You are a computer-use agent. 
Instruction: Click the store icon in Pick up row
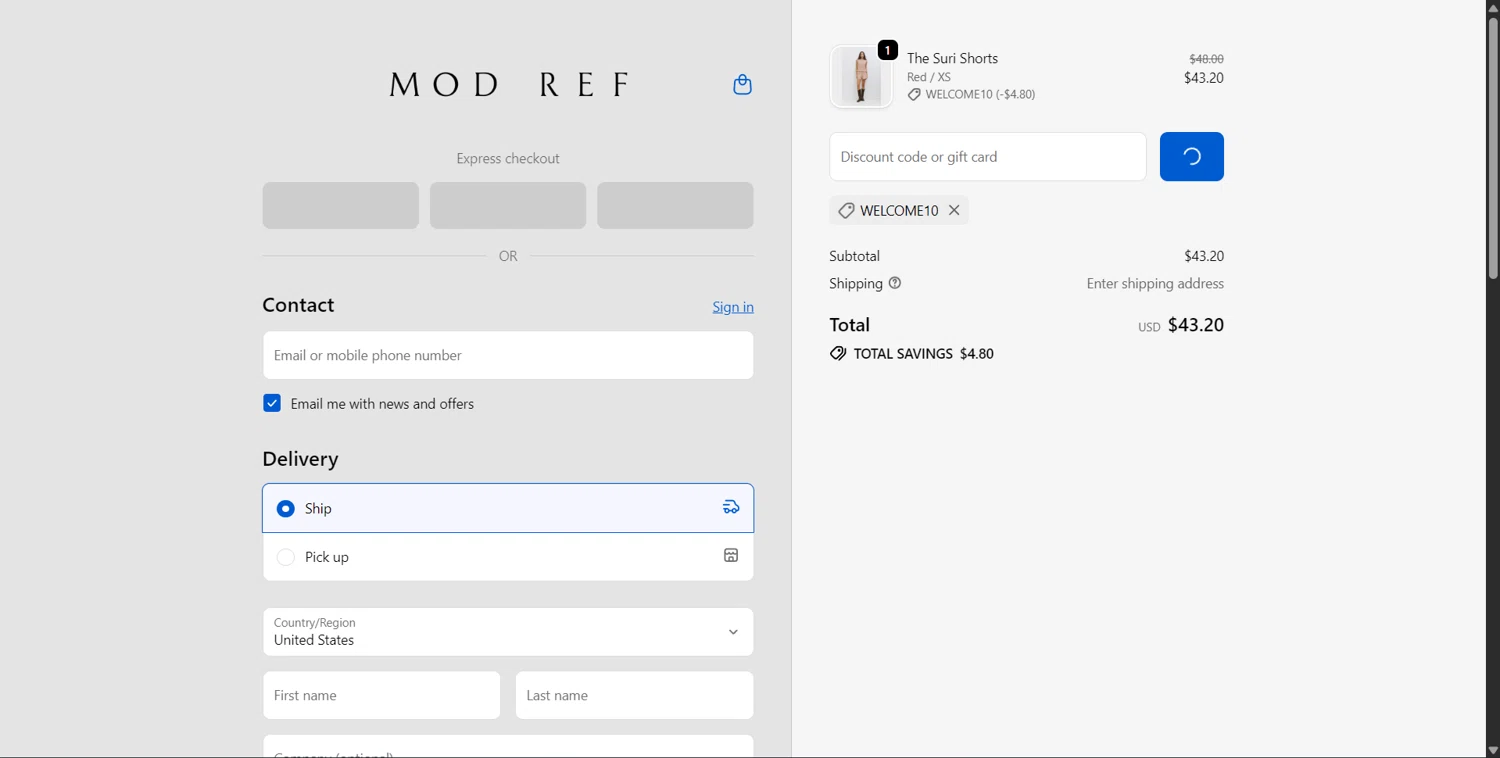pyautogui.click(x=731, y=556)
